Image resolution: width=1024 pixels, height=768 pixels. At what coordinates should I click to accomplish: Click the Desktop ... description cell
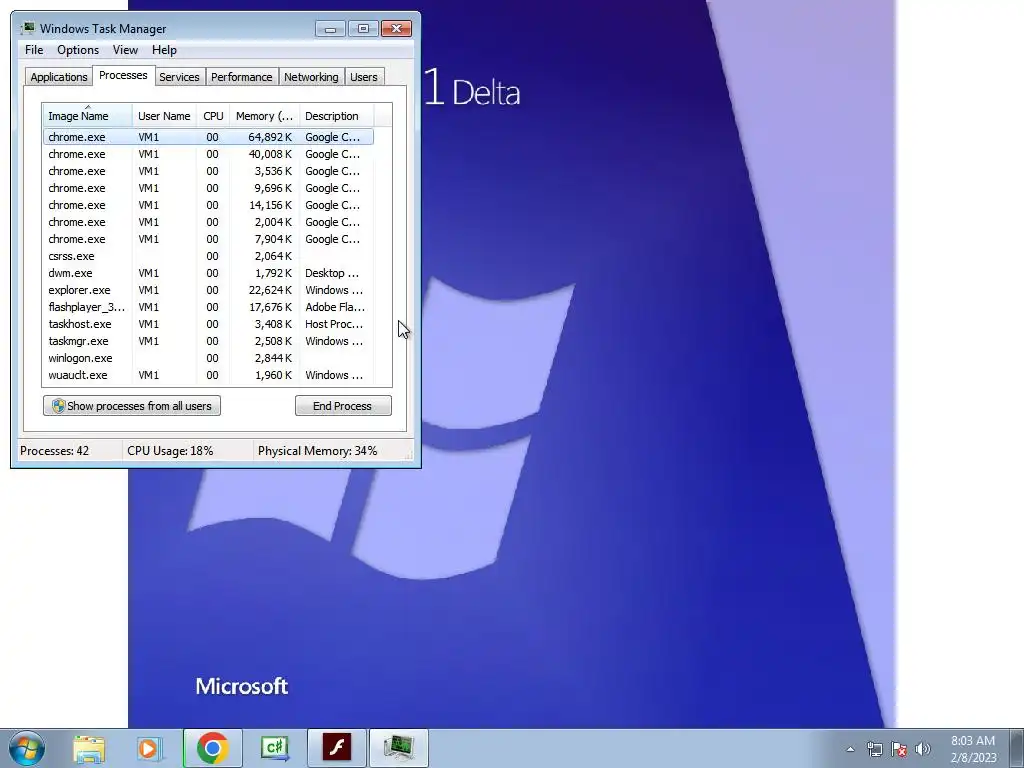(332, 273)
